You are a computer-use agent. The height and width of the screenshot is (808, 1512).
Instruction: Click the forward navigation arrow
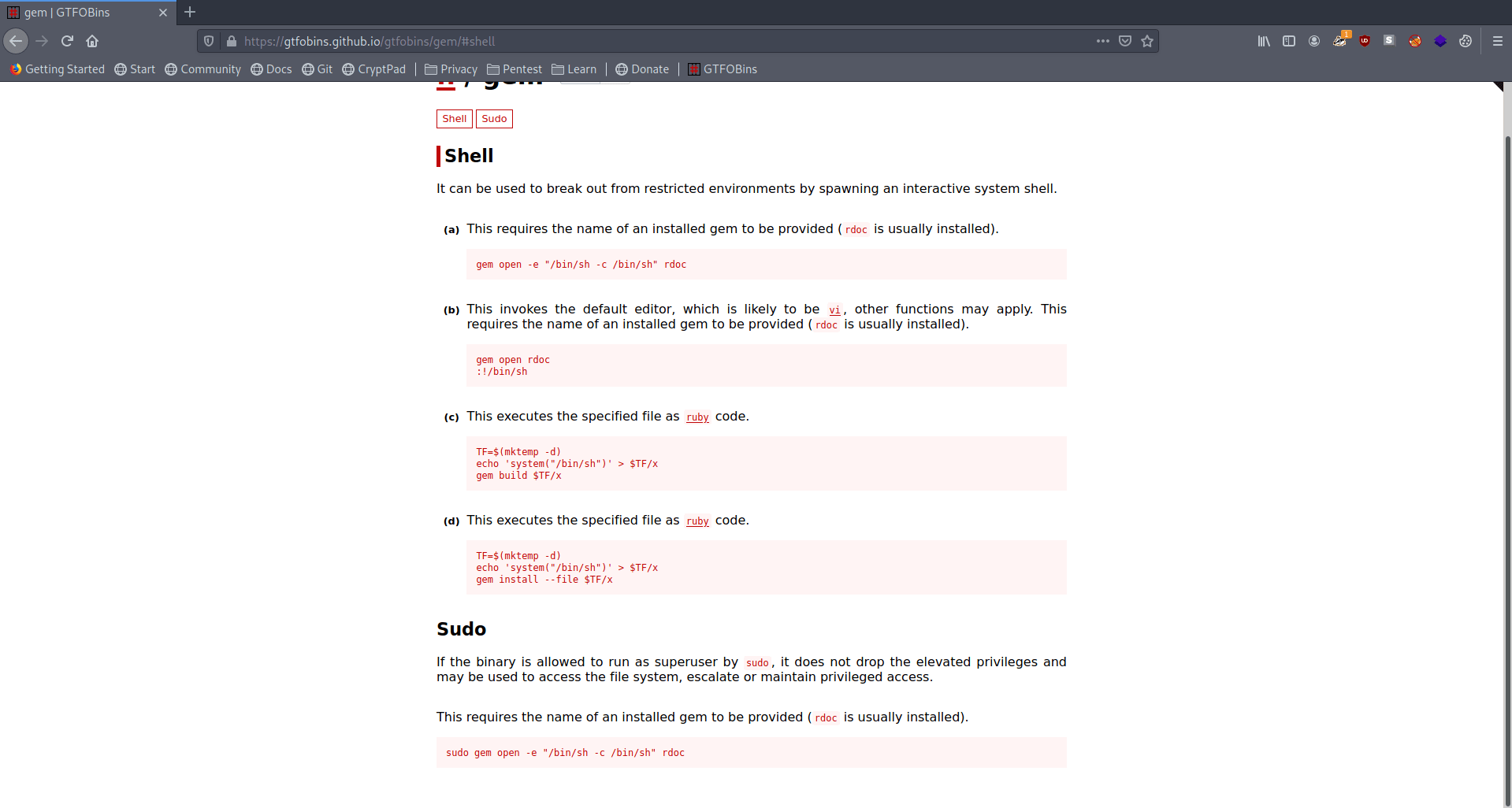coord(42,41)
